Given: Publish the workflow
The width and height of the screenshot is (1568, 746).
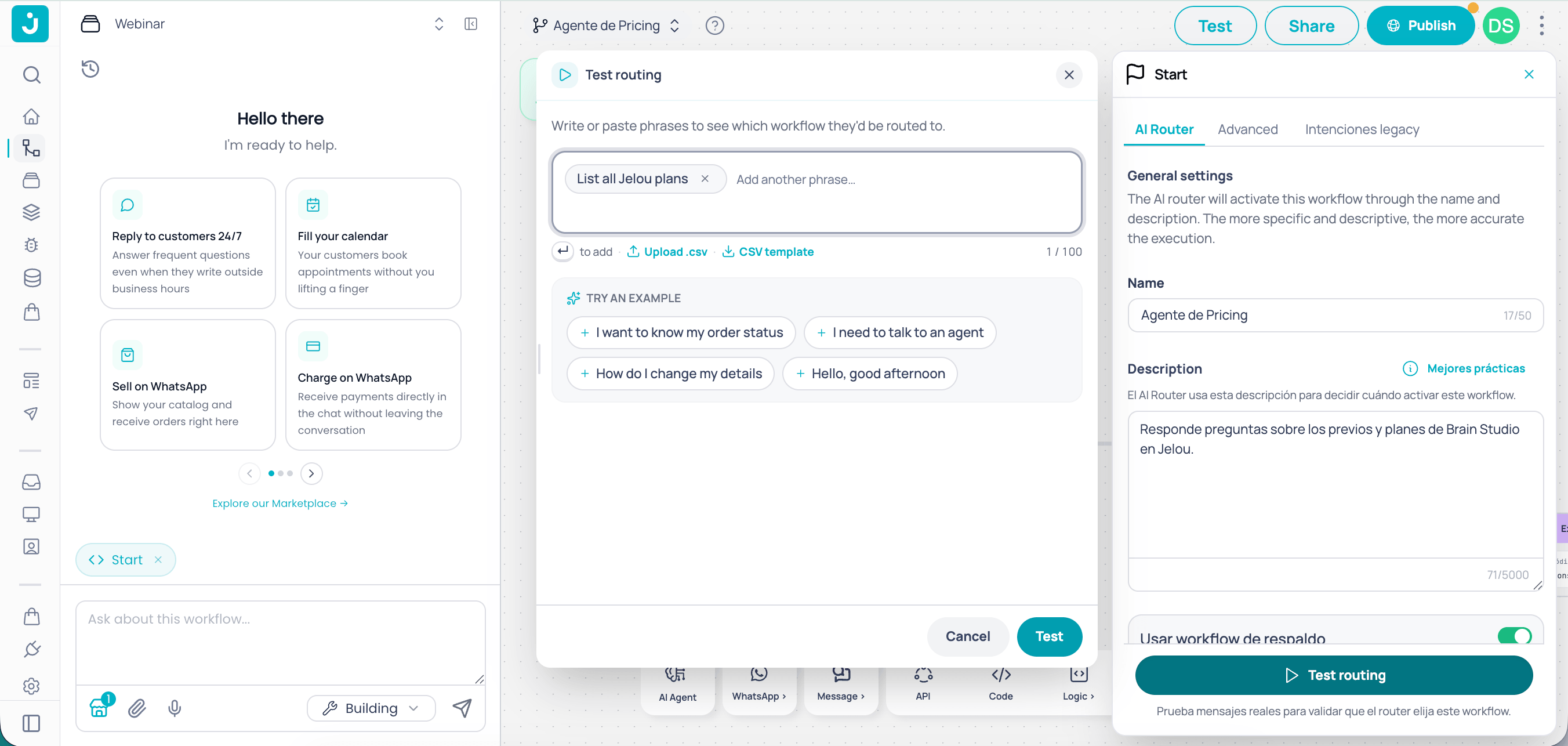Looking at the screenshot, I should click(1420, 26).
